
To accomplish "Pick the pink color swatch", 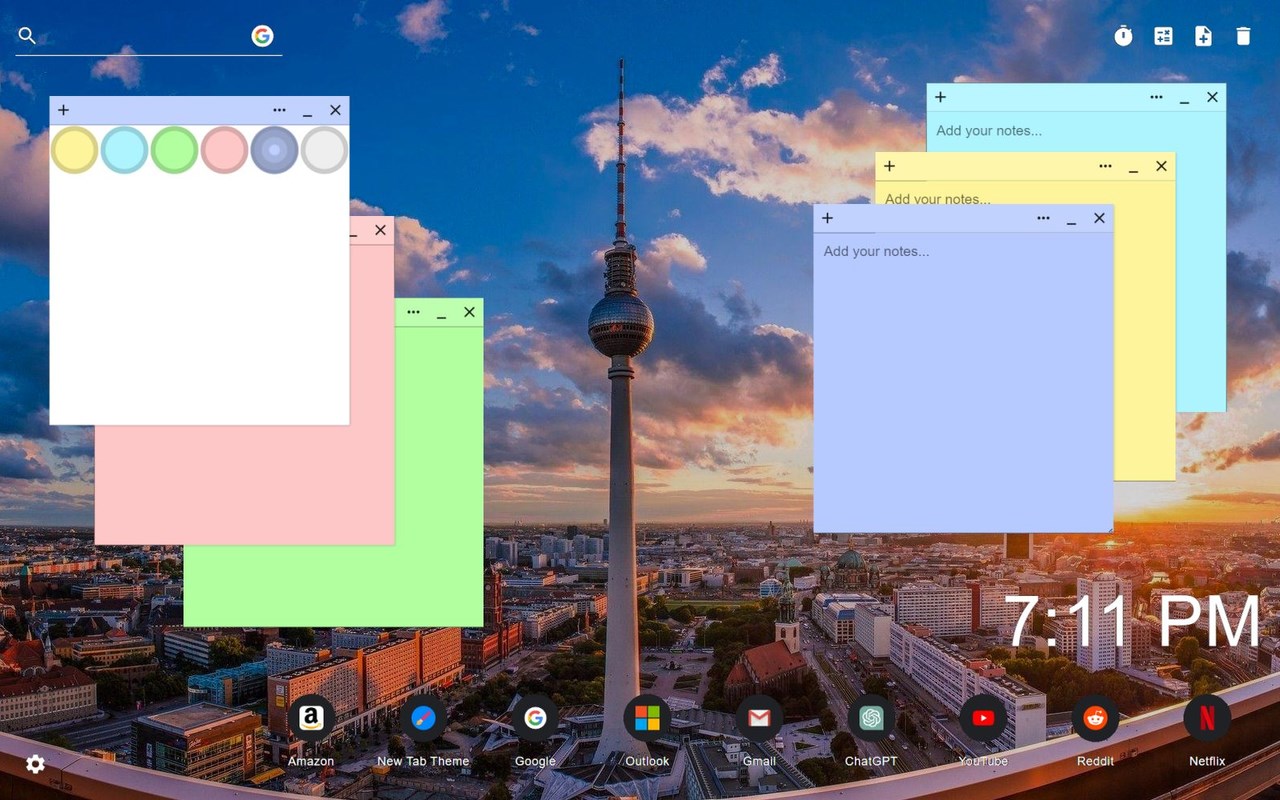I will (x=225, y=150).
